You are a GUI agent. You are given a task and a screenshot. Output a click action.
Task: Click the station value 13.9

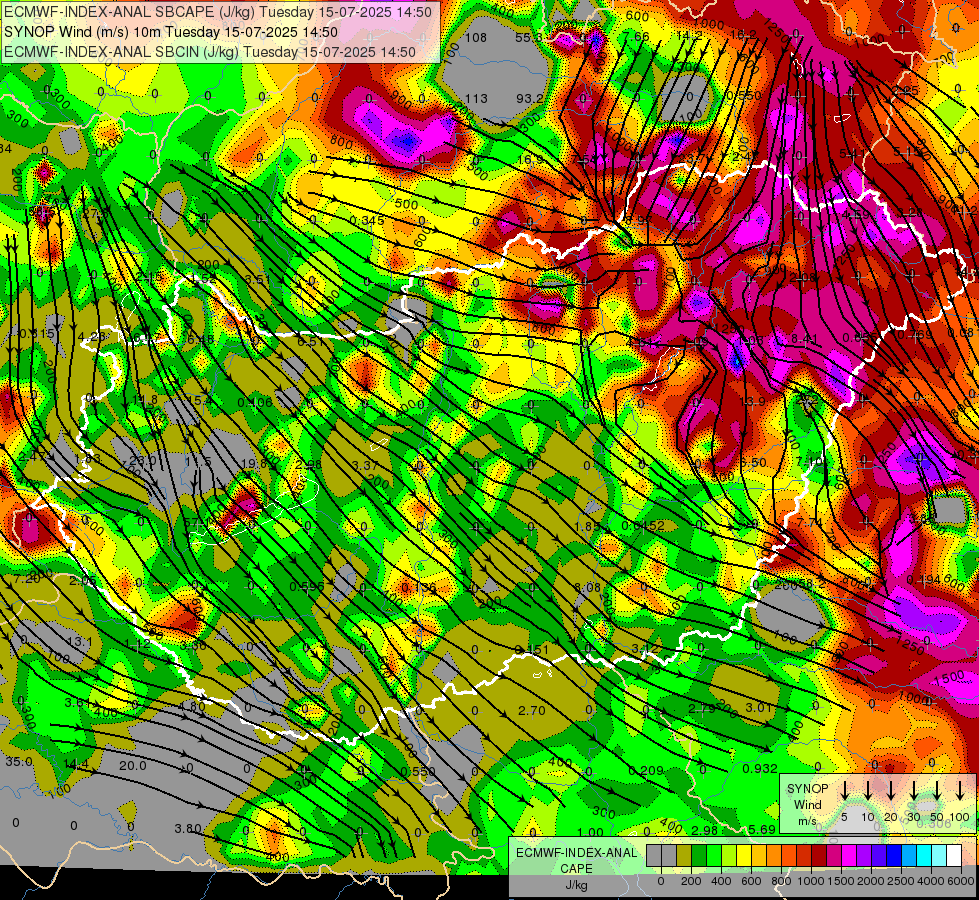click(x=752, y=402)
